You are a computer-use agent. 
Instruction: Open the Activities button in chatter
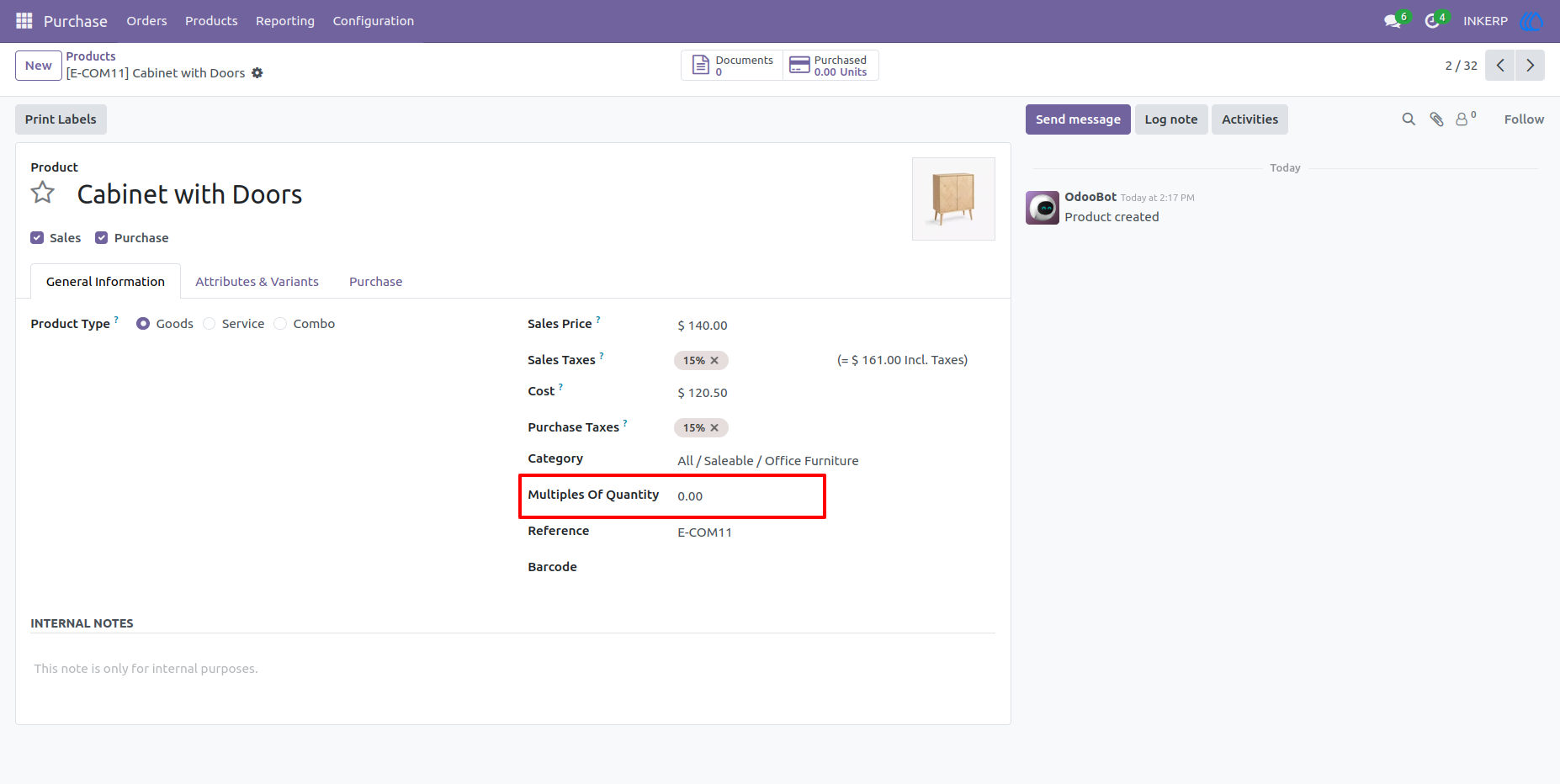click(1250, 119)
